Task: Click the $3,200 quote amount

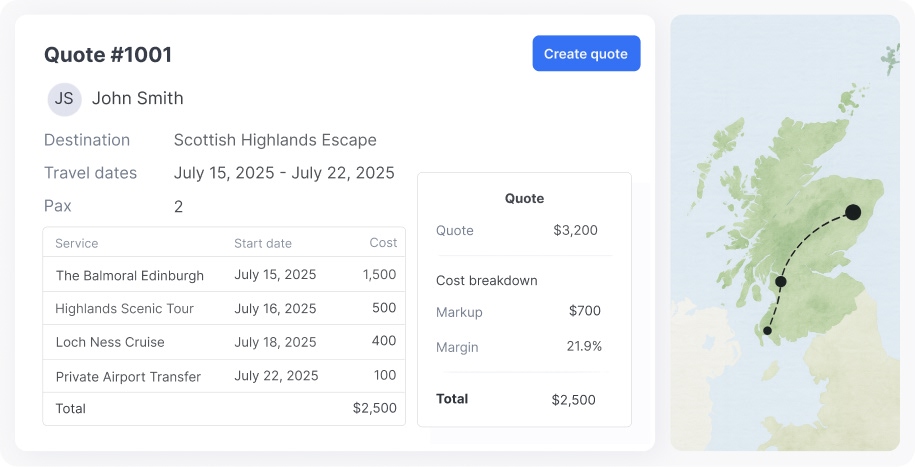Action: point(575,230)
